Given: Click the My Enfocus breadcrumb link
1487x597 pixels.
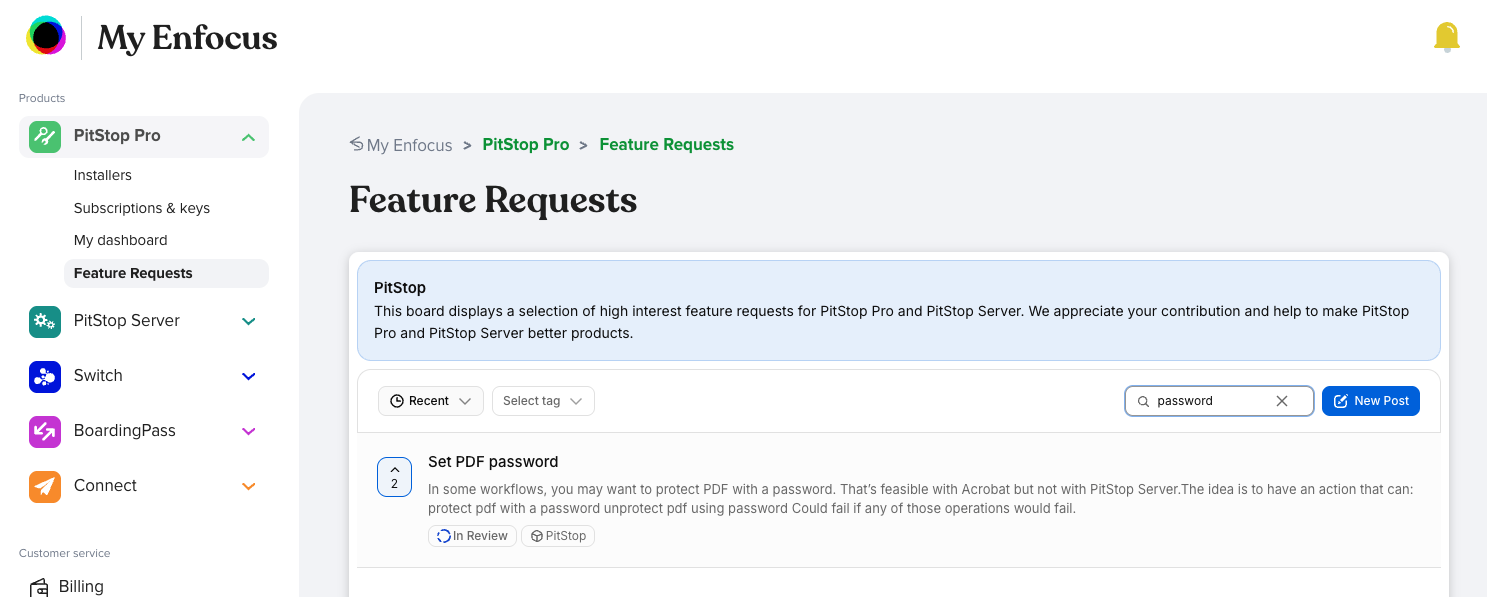Looking at the screenshot, I should pyautogui.click(x=409, y=145).
